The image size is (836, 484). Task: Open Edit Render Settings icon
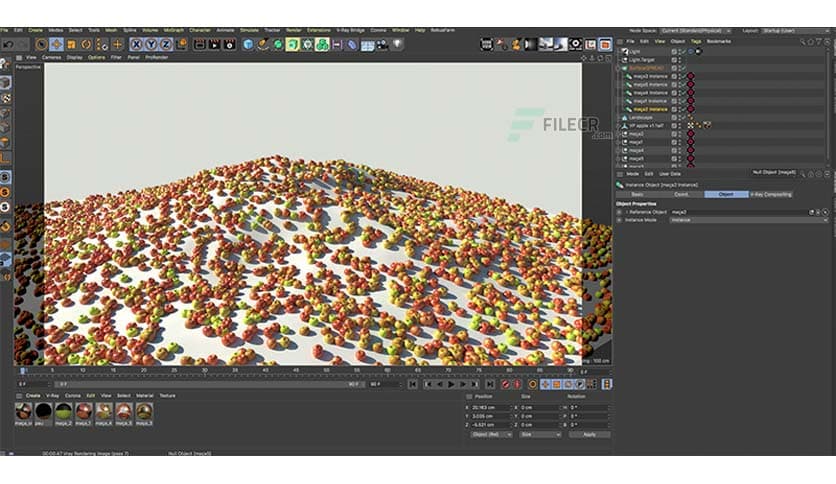coord(229,45)
